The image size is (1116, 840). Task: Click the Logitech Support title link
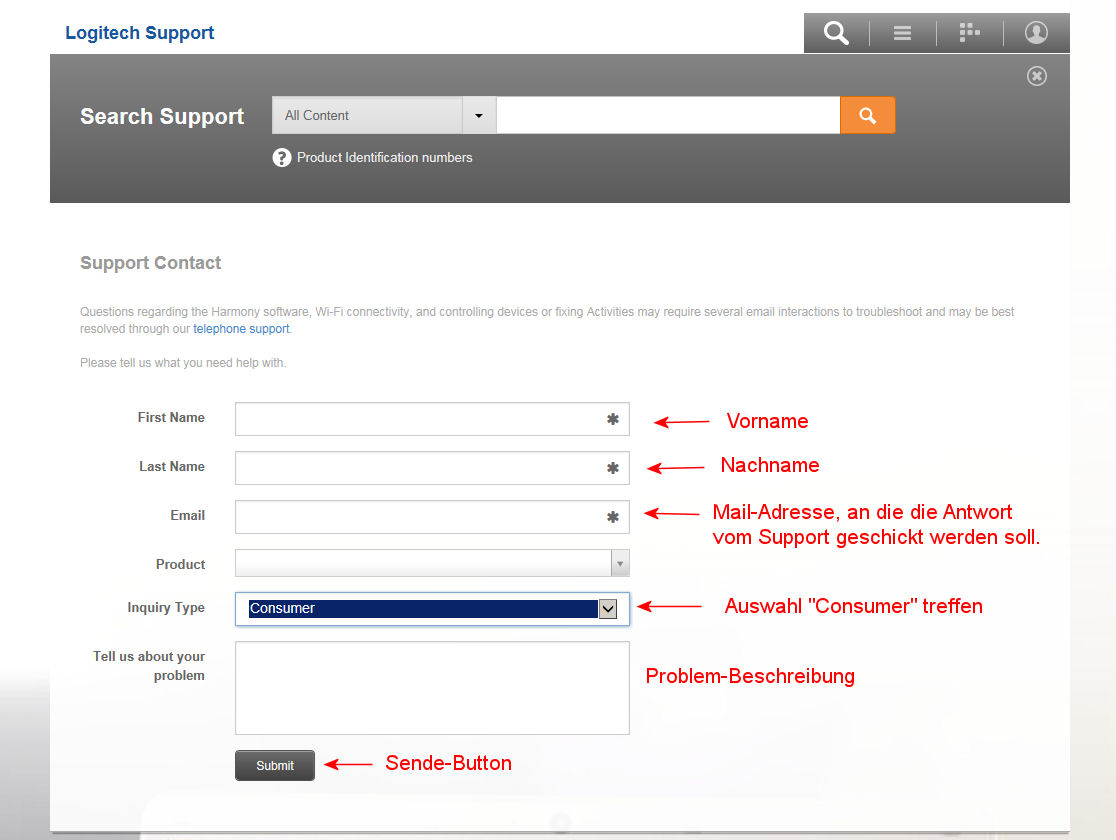[140, 33]
